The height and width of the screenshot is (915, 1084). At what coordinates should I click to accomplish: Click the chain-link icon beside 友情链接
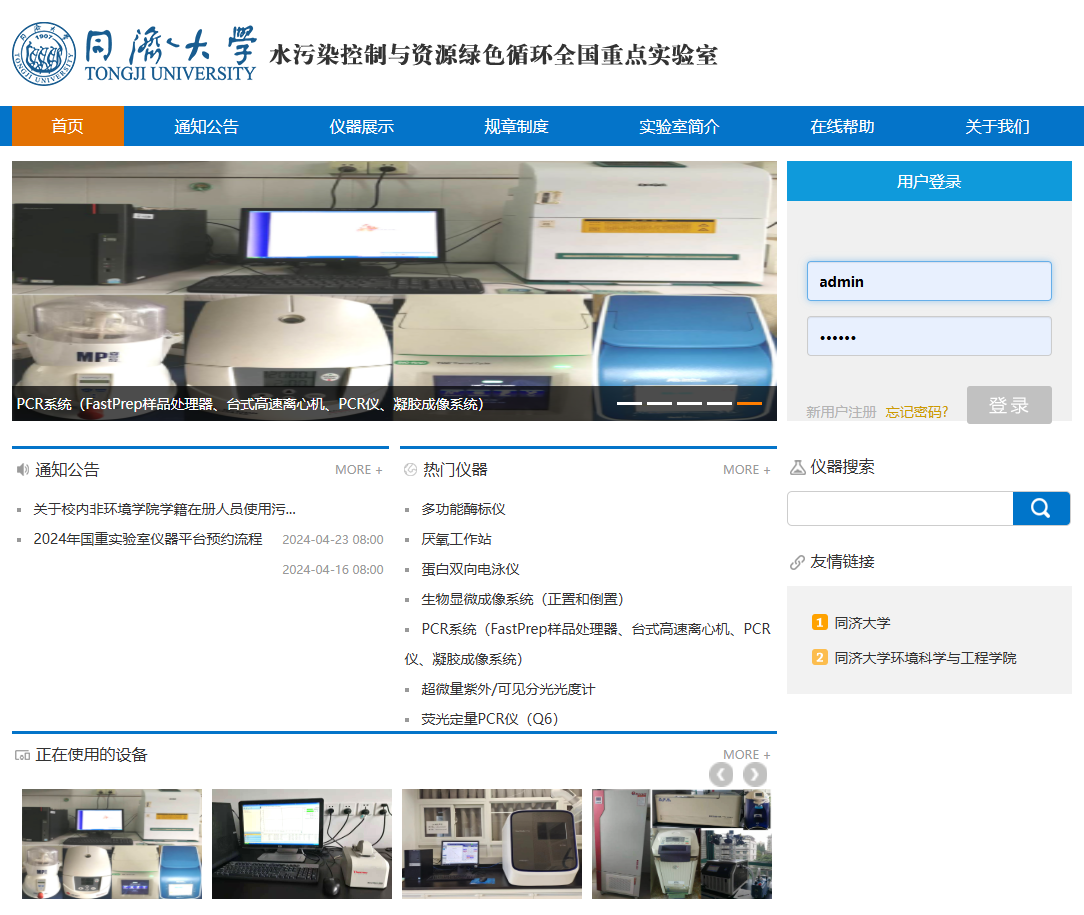click(797, 561)
